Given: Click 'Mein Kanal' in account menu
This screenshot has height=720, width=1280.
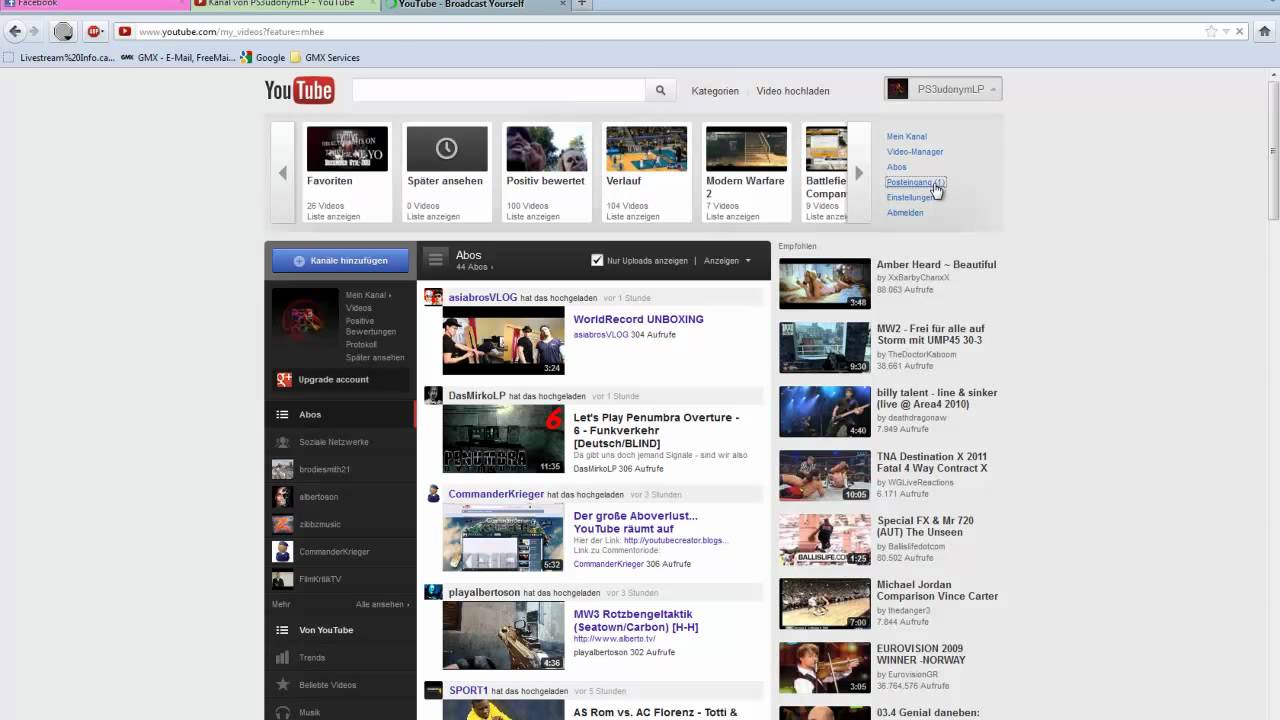Looking at the screenshot, I should coord(907,137).
